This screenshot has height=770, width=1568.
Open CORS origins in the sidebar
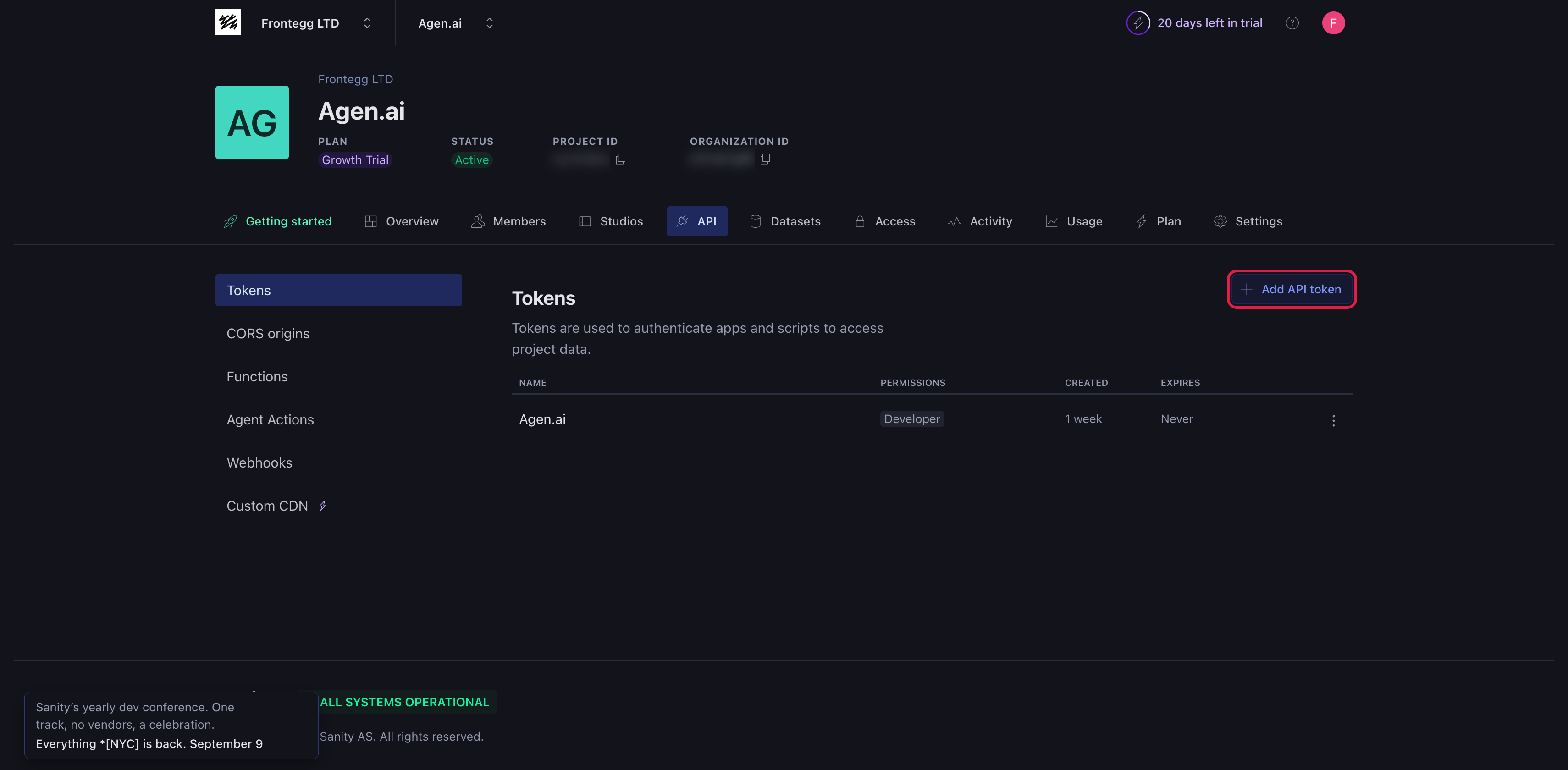[x=338, y=334]
